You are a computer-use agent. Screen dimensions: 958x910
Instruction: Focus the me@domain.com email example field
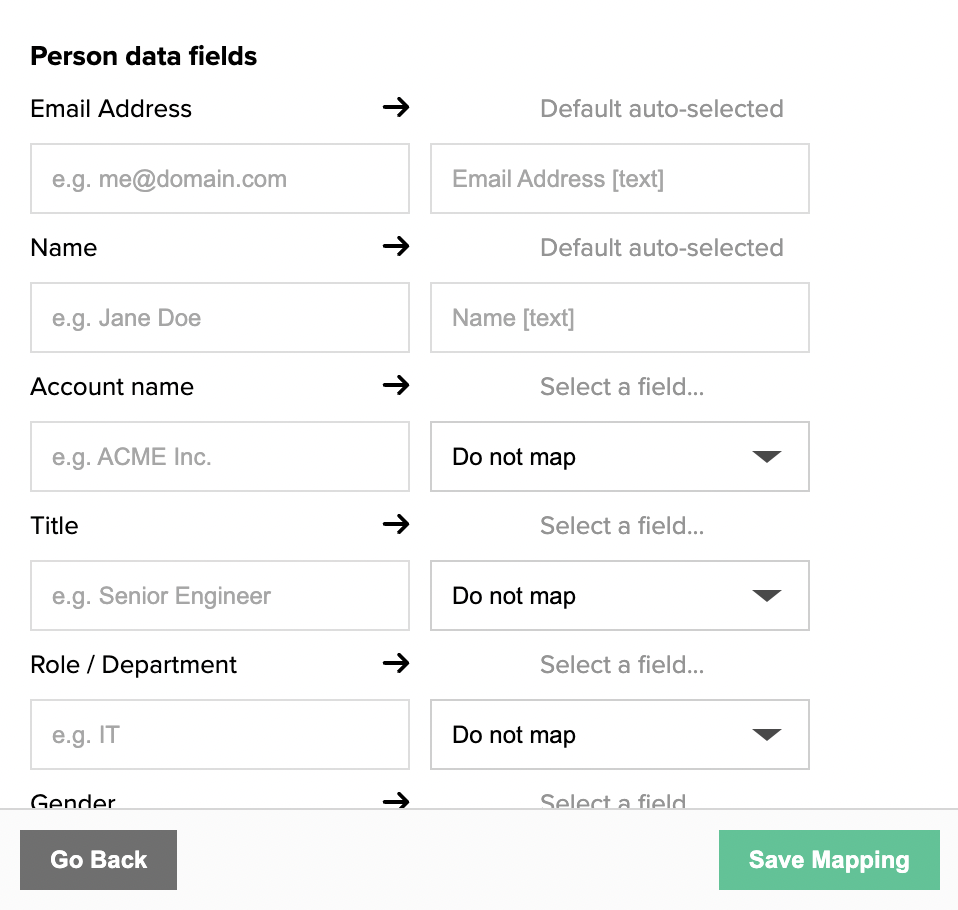point(220,178)
